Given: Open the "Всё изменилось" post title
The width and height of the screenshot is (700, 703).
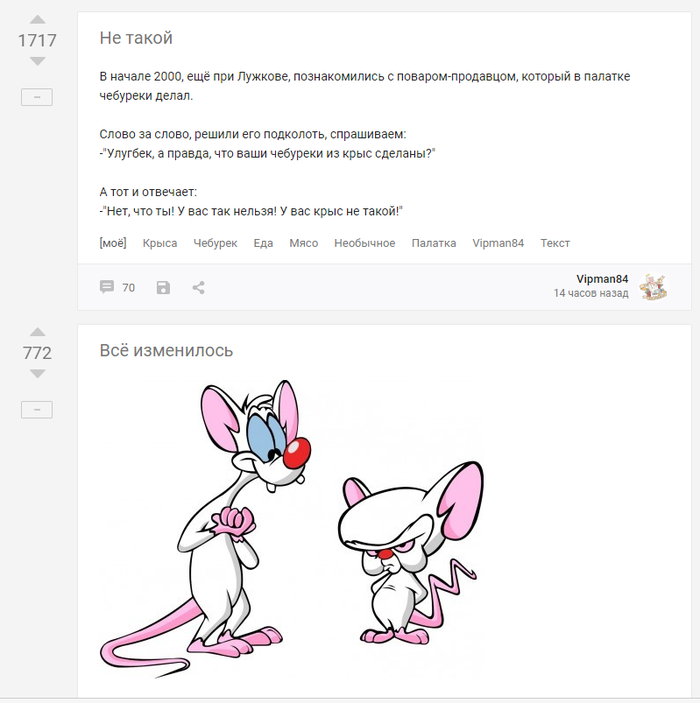Looking at the screenshot, I should coord(166,351).
